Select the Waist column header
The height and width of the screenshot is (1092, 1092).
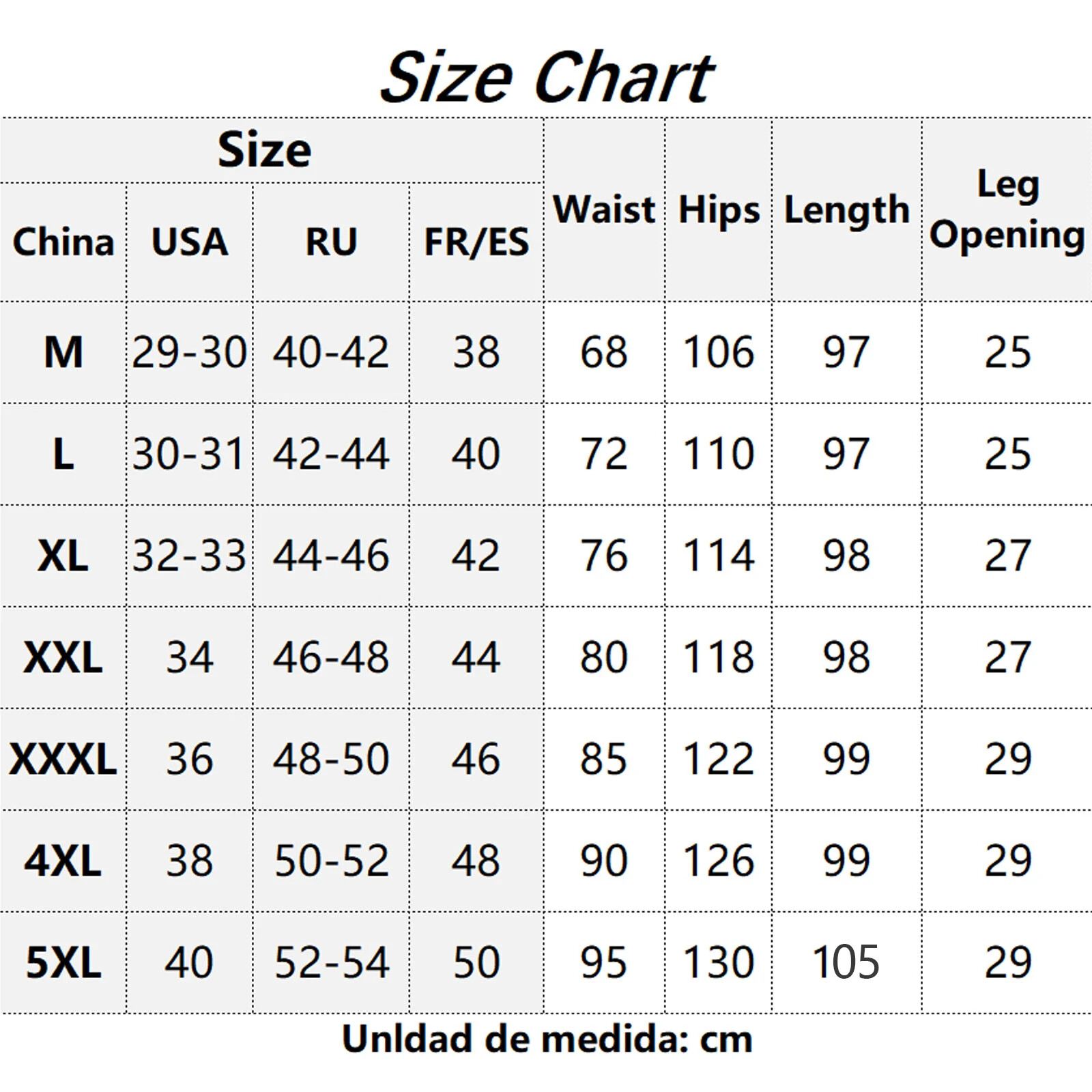604,209
